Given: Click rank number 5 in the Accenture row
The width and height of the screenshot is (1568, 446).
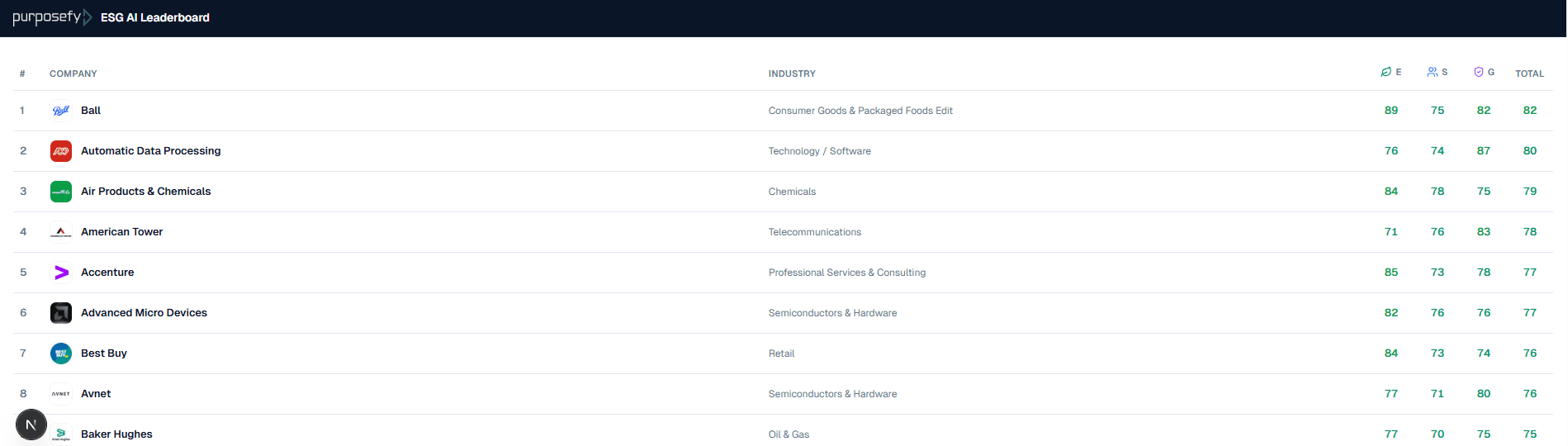Looking at the screenshot, I should click(23, 273).
